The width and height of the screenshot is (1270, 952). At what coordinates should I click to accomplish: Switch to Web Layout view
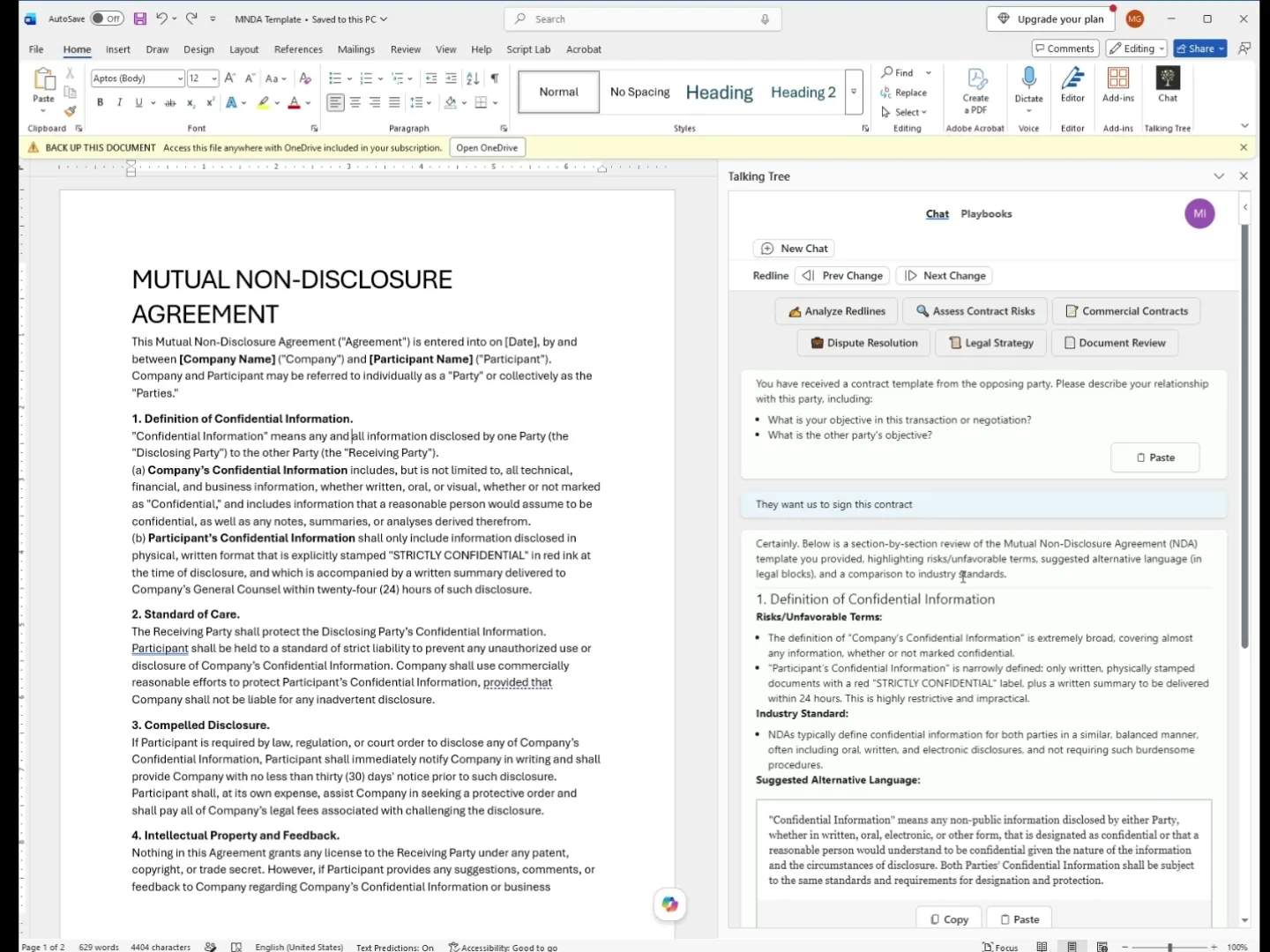pos(1102,947)
